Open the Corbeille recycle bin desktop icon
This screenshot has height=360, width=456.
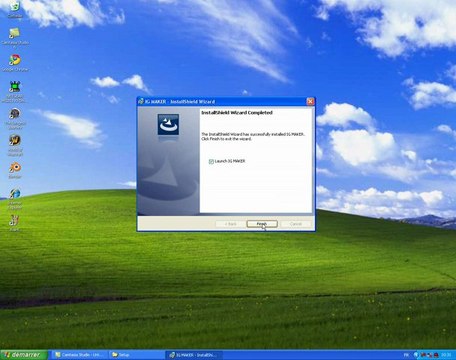[x=15, y=8]
